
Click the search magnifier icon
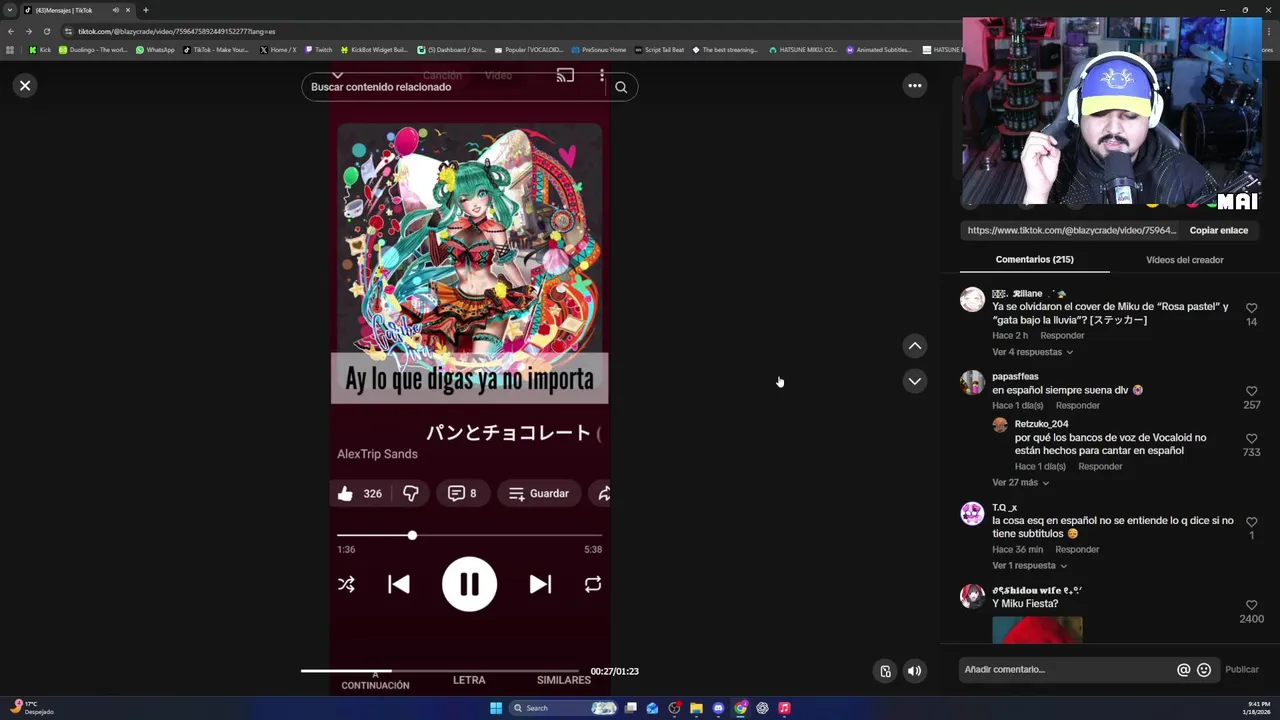pyautogui.click(x=620, y=87)
